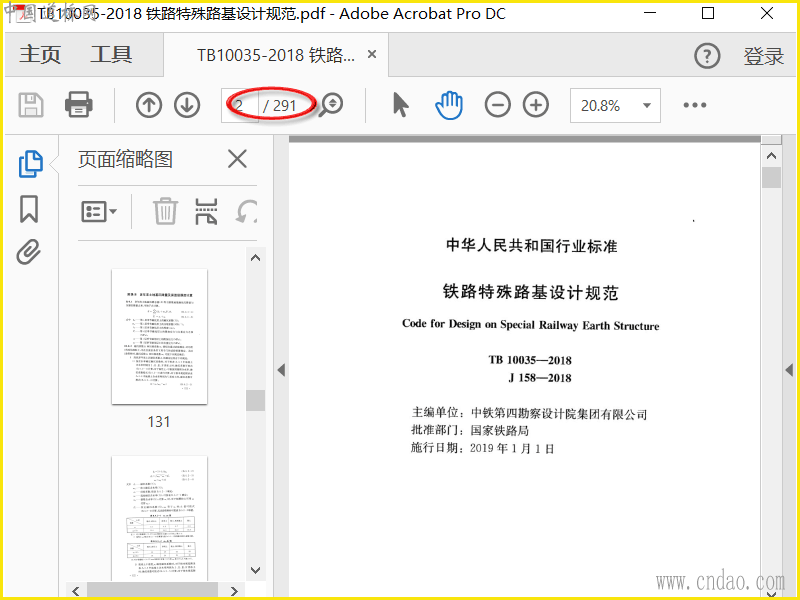Viewport: 800px width, 600px height.
Task: Zoom out with minus button
Action: (497, 105)
